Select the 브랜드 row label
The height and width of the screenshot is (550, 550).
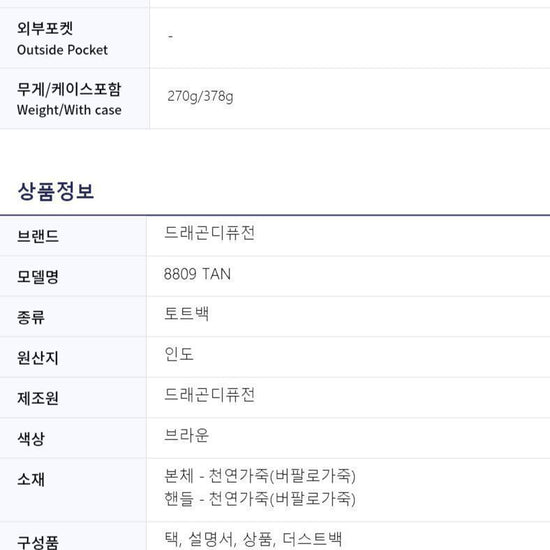coord(38,236)
